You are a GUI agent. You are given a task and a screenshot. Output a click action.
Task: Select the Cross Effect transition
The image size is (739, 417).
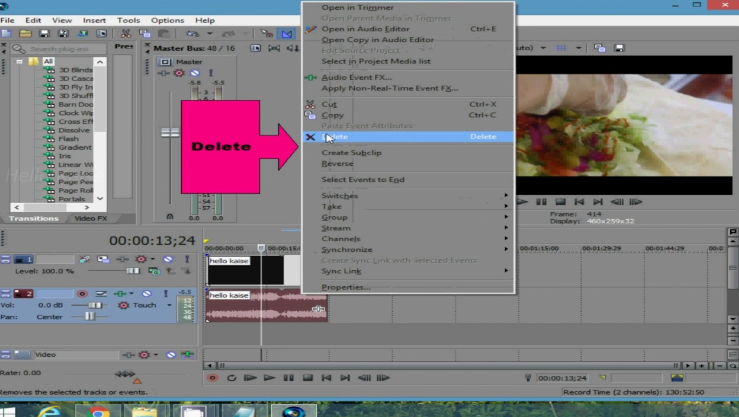pyautogui.click(x=75, y=122)
